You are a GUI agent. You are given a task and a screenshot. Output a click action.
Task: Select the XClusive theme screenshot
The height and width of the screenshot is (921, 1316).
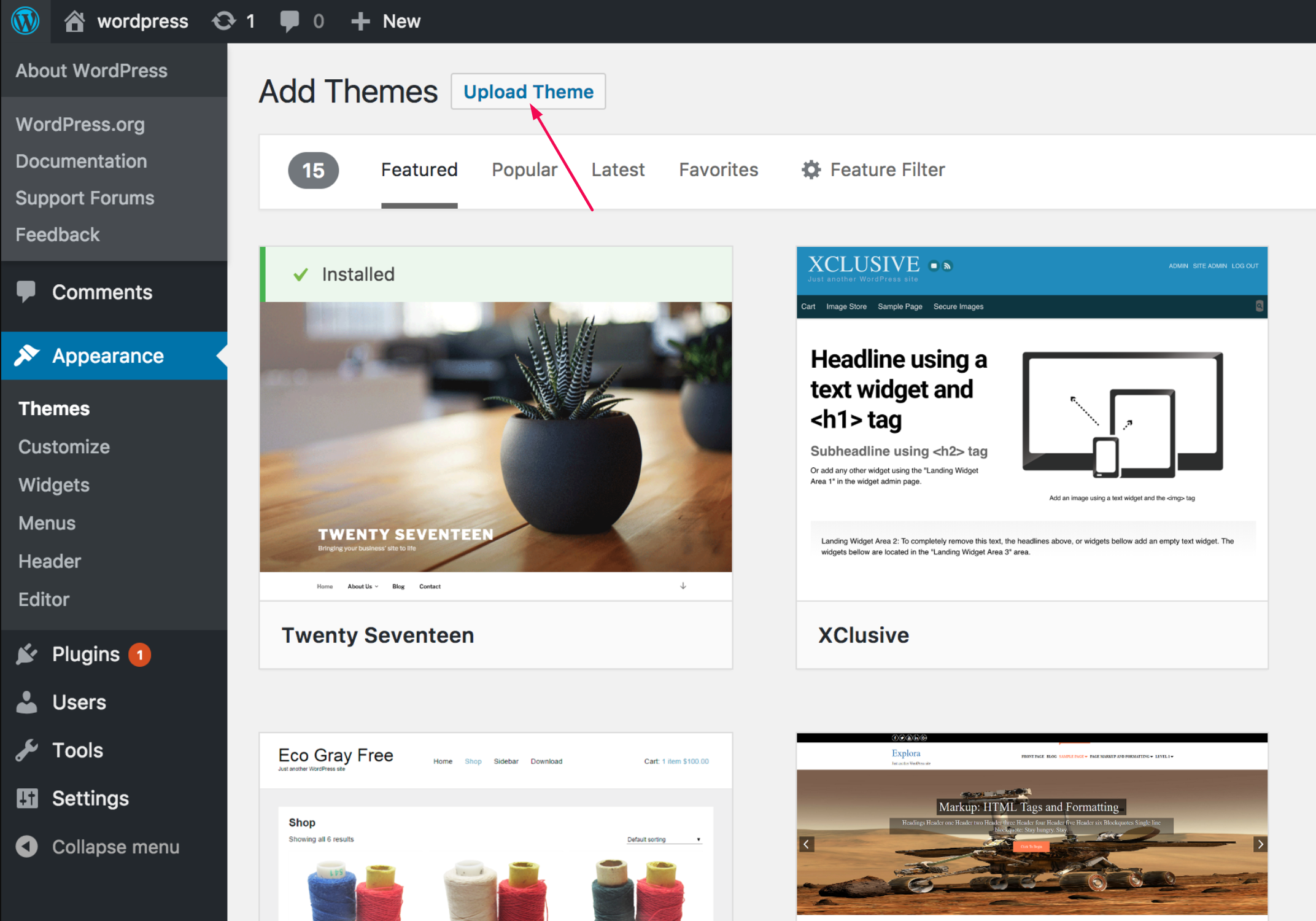[1032, 424]
